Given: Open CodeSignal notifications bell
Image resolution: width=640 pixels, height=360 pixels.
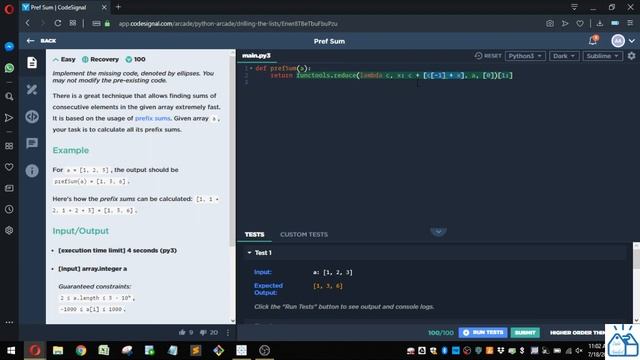Looking at the screenshot, I should tap(593, 40).
